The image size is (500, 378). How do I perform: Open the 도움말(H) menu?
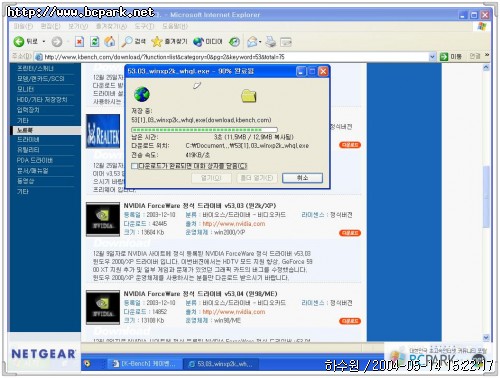[x=175, y=26]
